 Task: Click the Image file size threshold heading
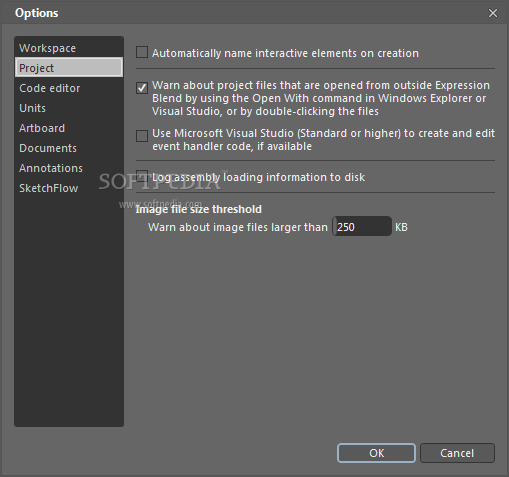click(x=199, y=209)
